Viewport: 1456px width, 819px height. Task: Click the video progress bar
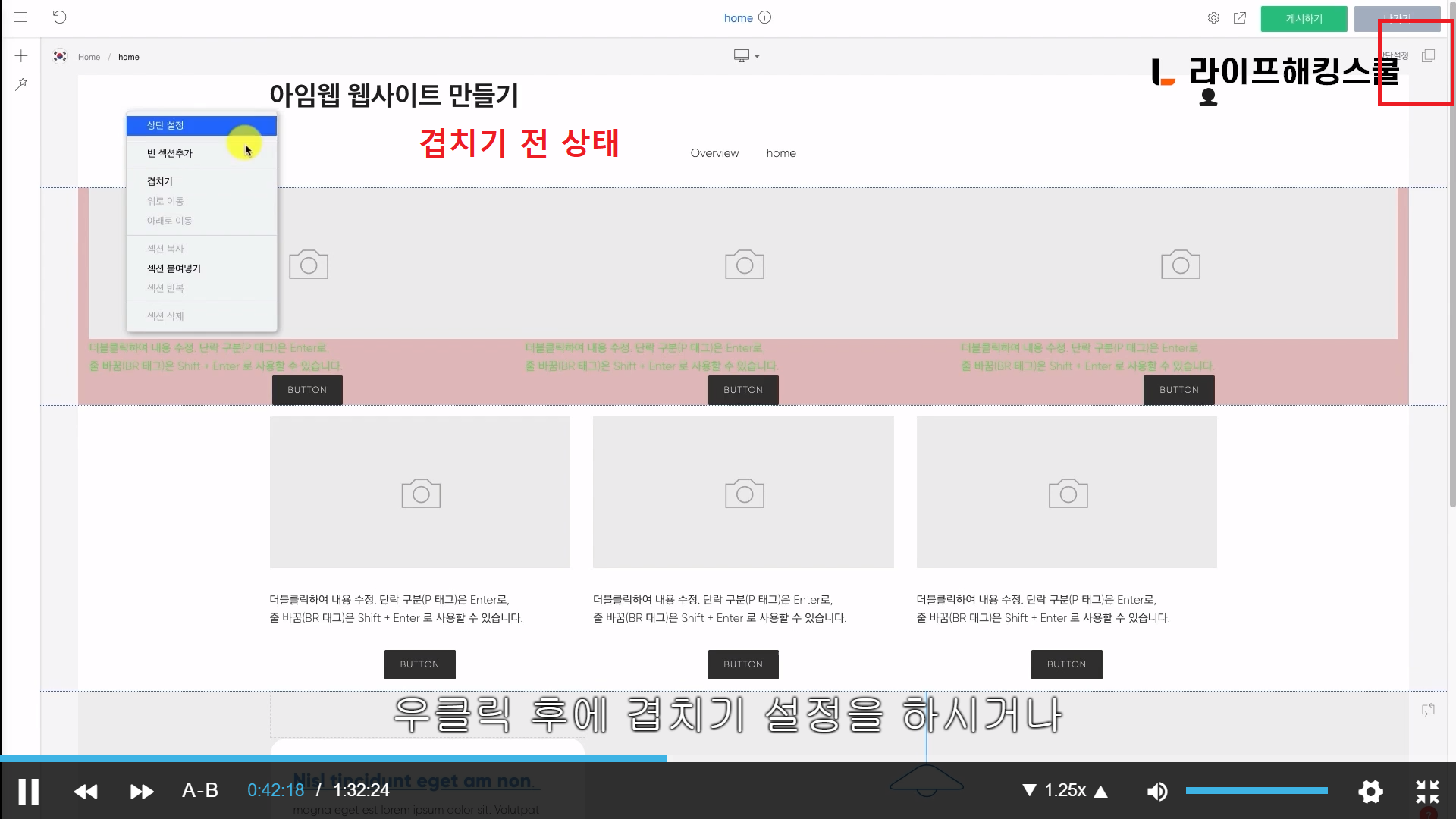click(x=728, y=758)
